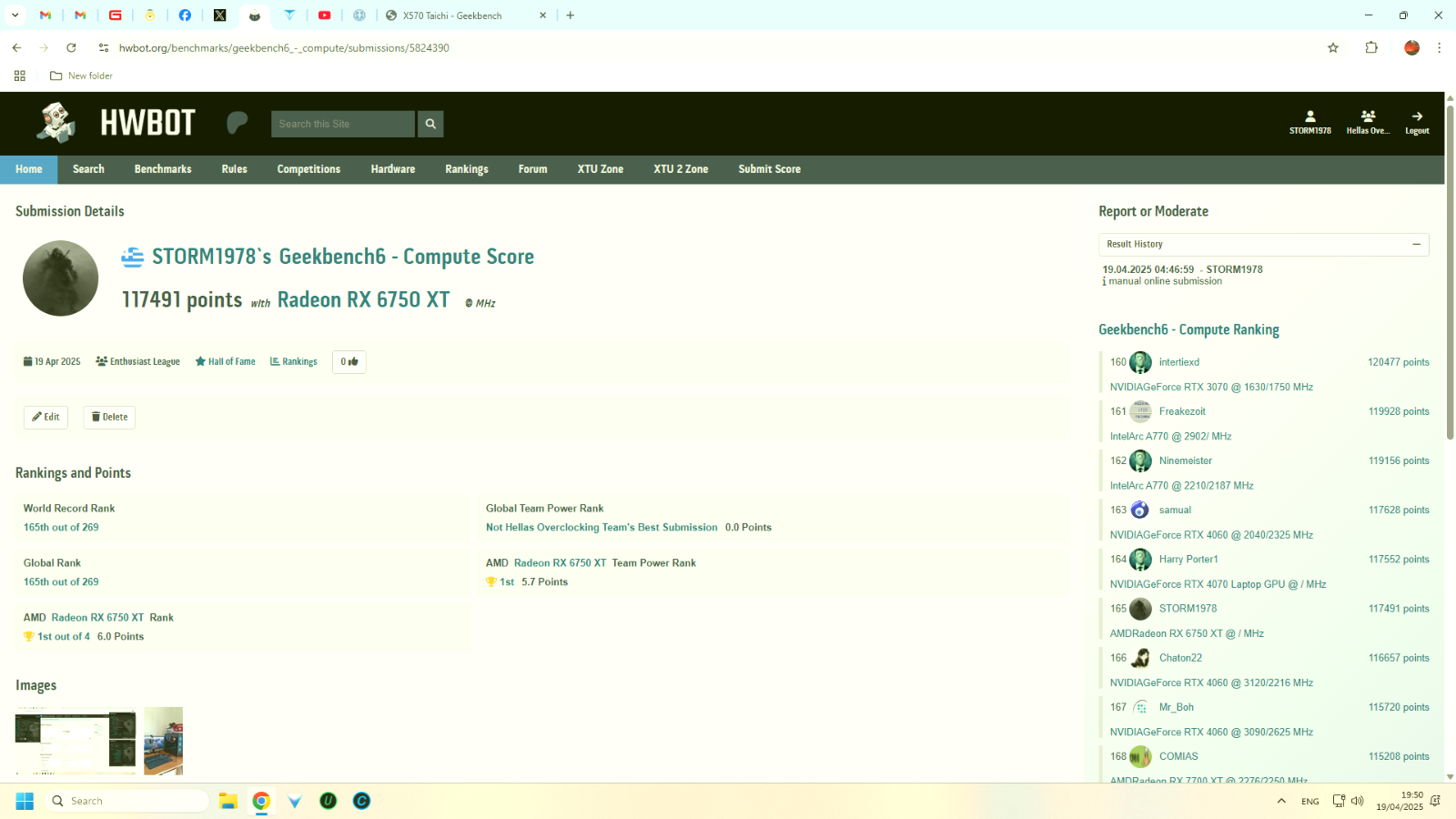
Task: Open the Benchmarks menu
Action: pos(163,169)
